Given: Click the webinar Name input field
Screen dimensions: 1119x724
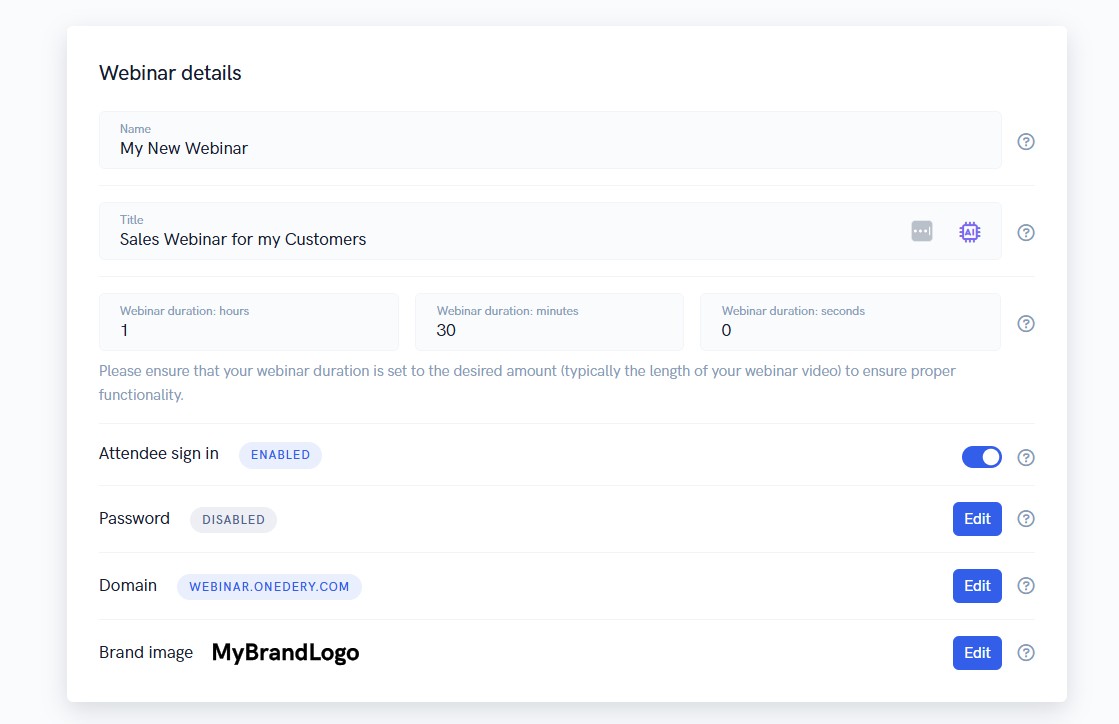Looking at the screenshot, I should 550,148.
